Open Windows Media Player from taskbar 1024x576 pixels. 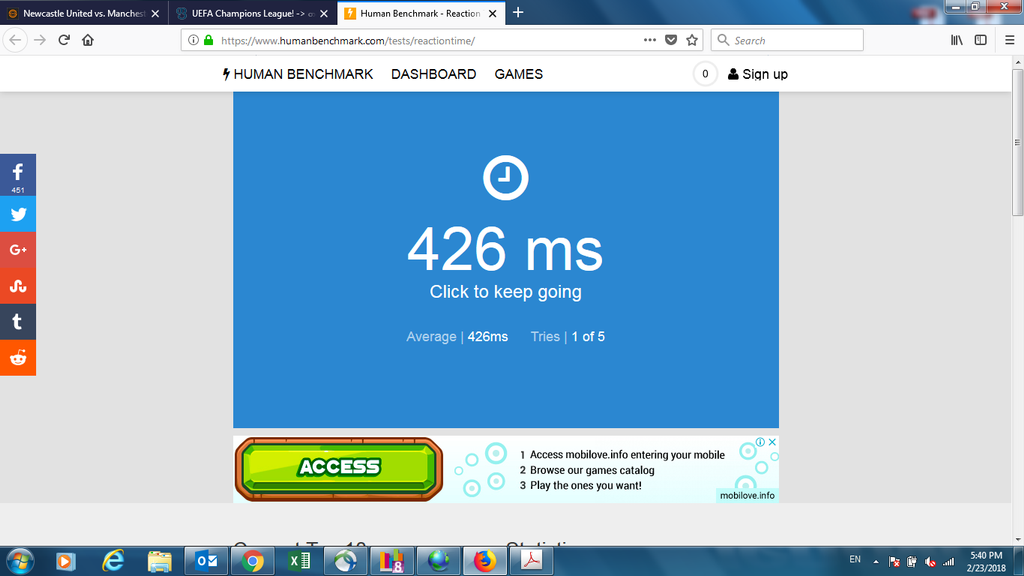coord(65,561)
